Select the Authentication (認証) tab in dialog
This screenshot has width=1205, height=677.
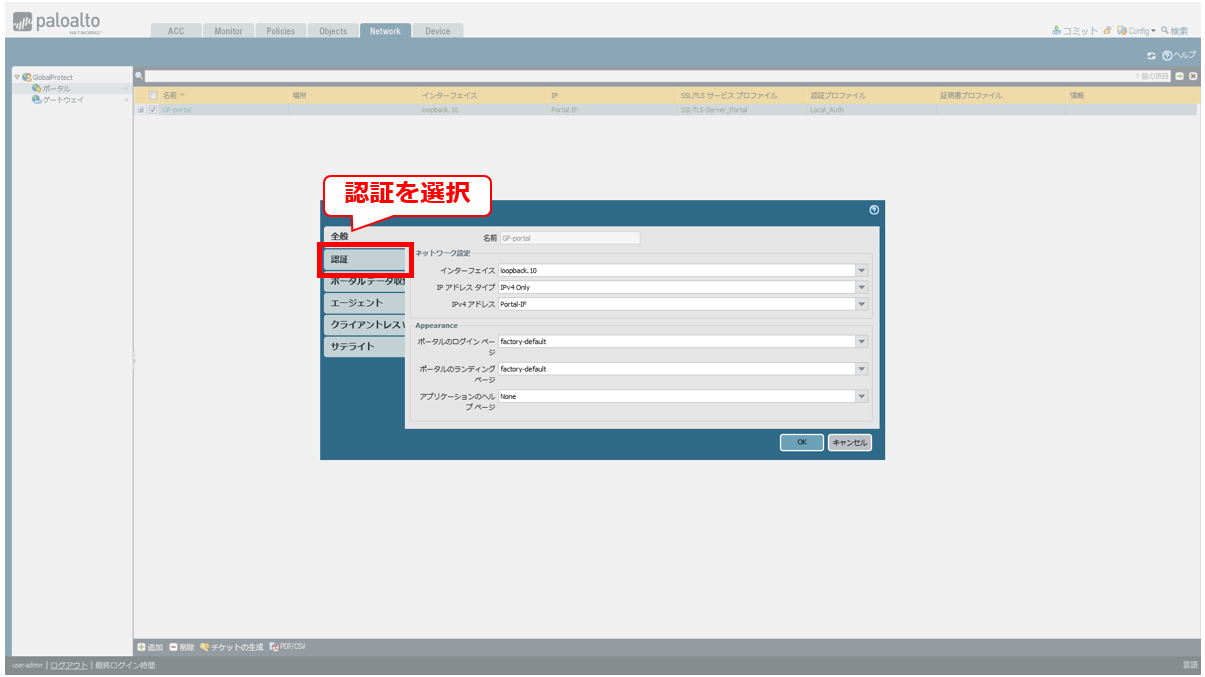coord(365,259)
